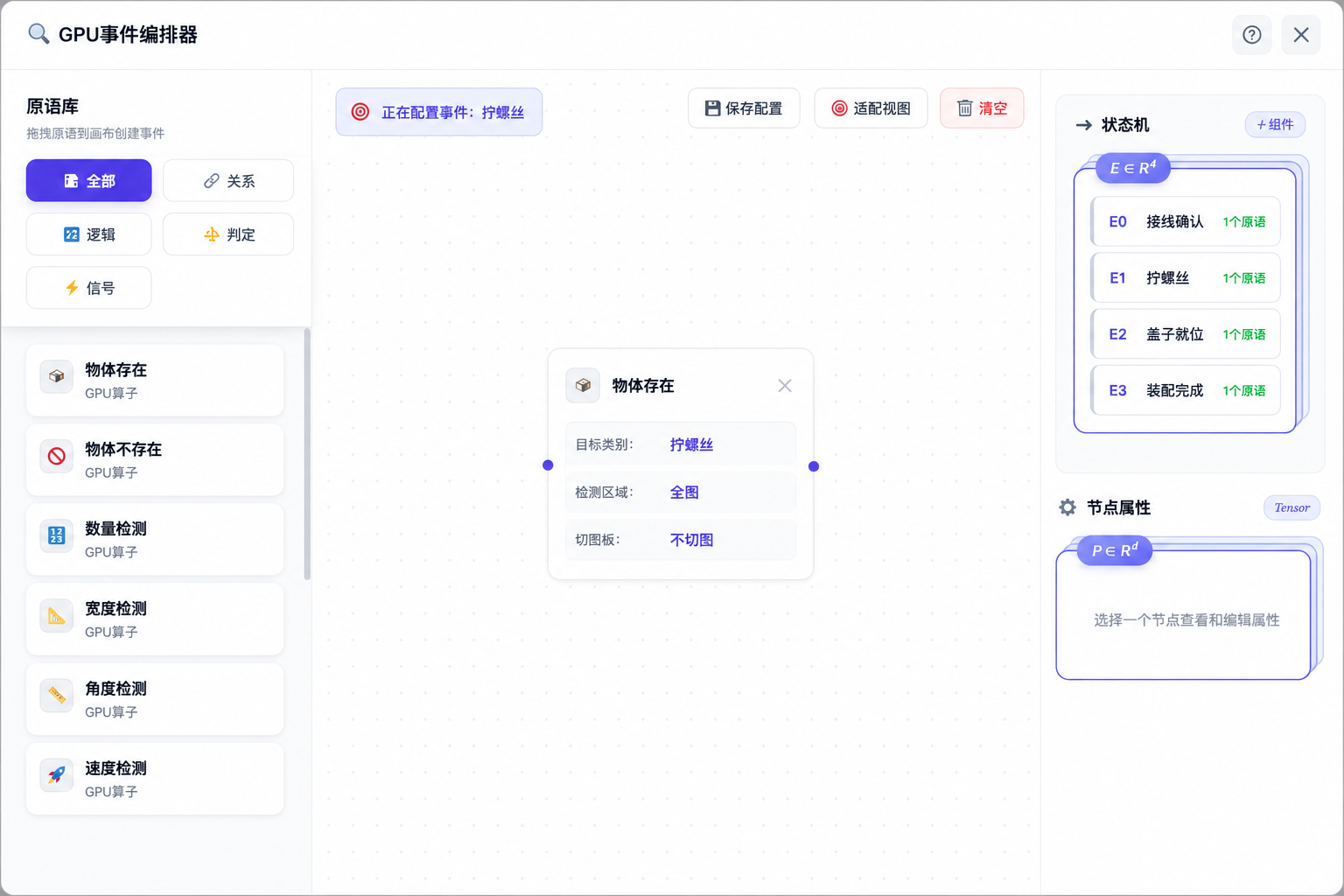Switch to the 关系 filter tab
Screen dimensions: 1344x896
point(228,181)
